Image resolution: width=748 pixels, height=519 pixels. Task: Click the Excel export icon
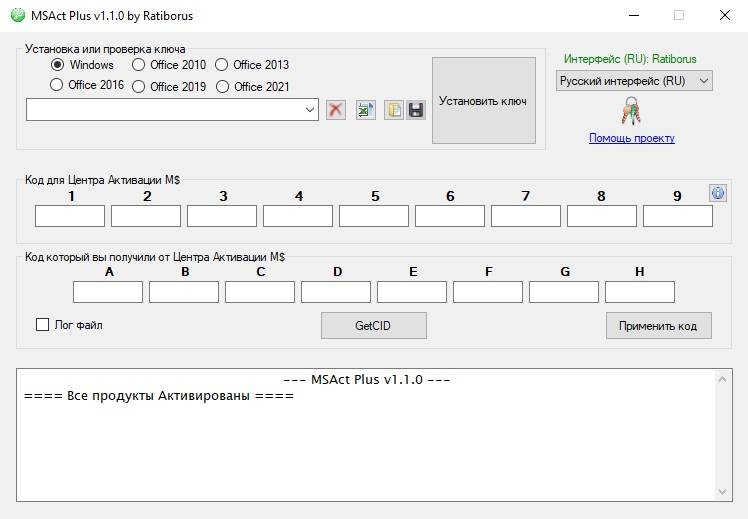[366, 110]
